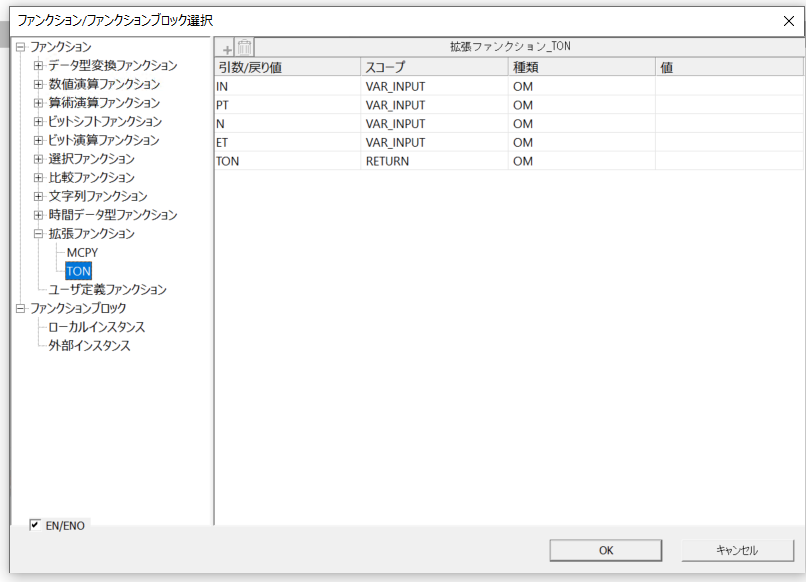Collapse the 拡張ファンクション tree node
This screenshot has width=806, height=582.
pyautogui.click(x=39, y=234)
